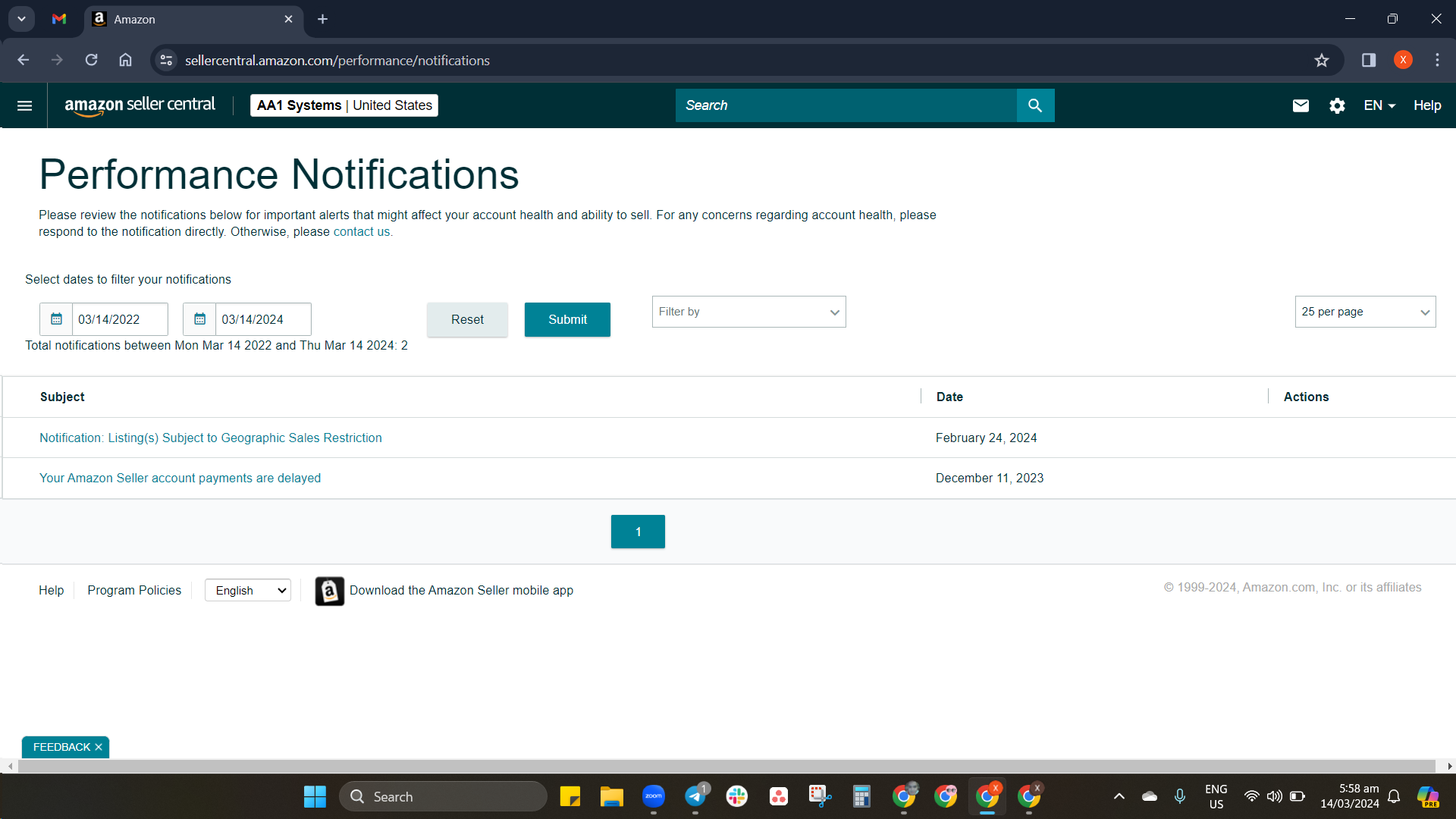
Task: Open the browser side panel icon
Action: tap(1369, 60)
